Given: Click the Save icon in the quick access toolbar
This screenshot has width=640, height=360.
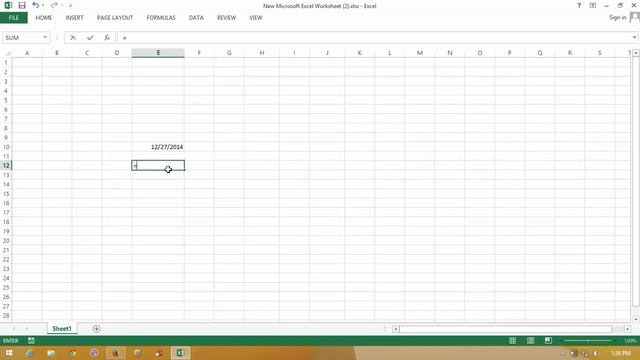Looking at the screenshot, I should pyautogui.click(x=22, y=5).
